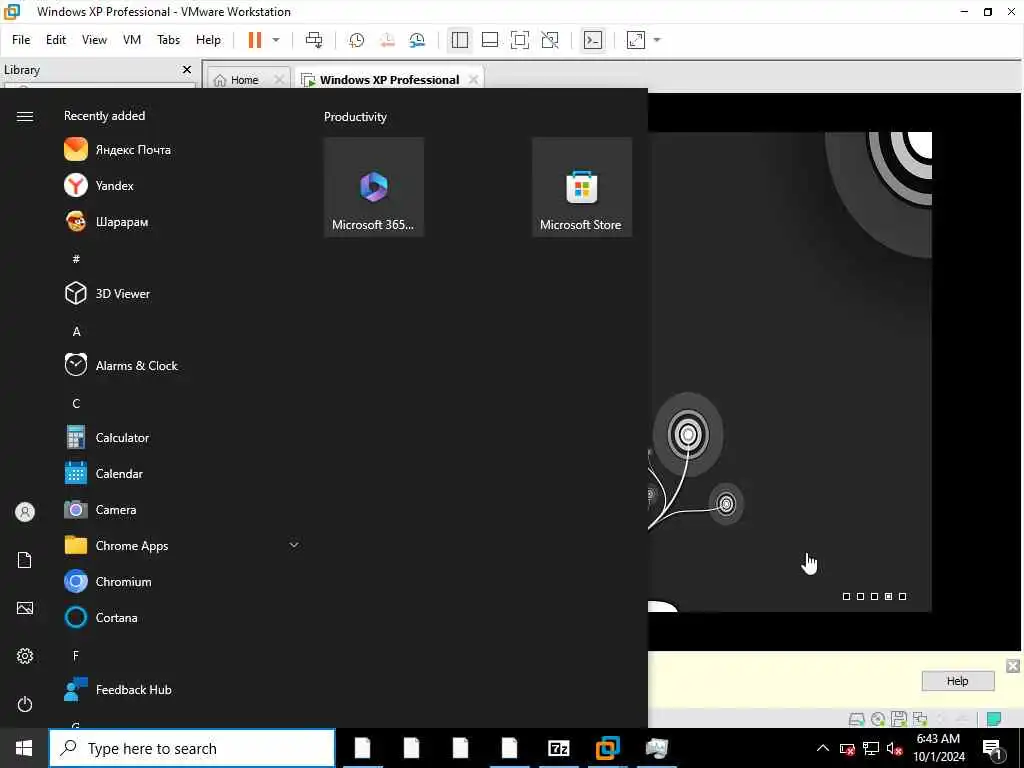The width and height of the screenshot is (1024, 768).
Task: Focus the Type here to search box
Action: point(192,748)
